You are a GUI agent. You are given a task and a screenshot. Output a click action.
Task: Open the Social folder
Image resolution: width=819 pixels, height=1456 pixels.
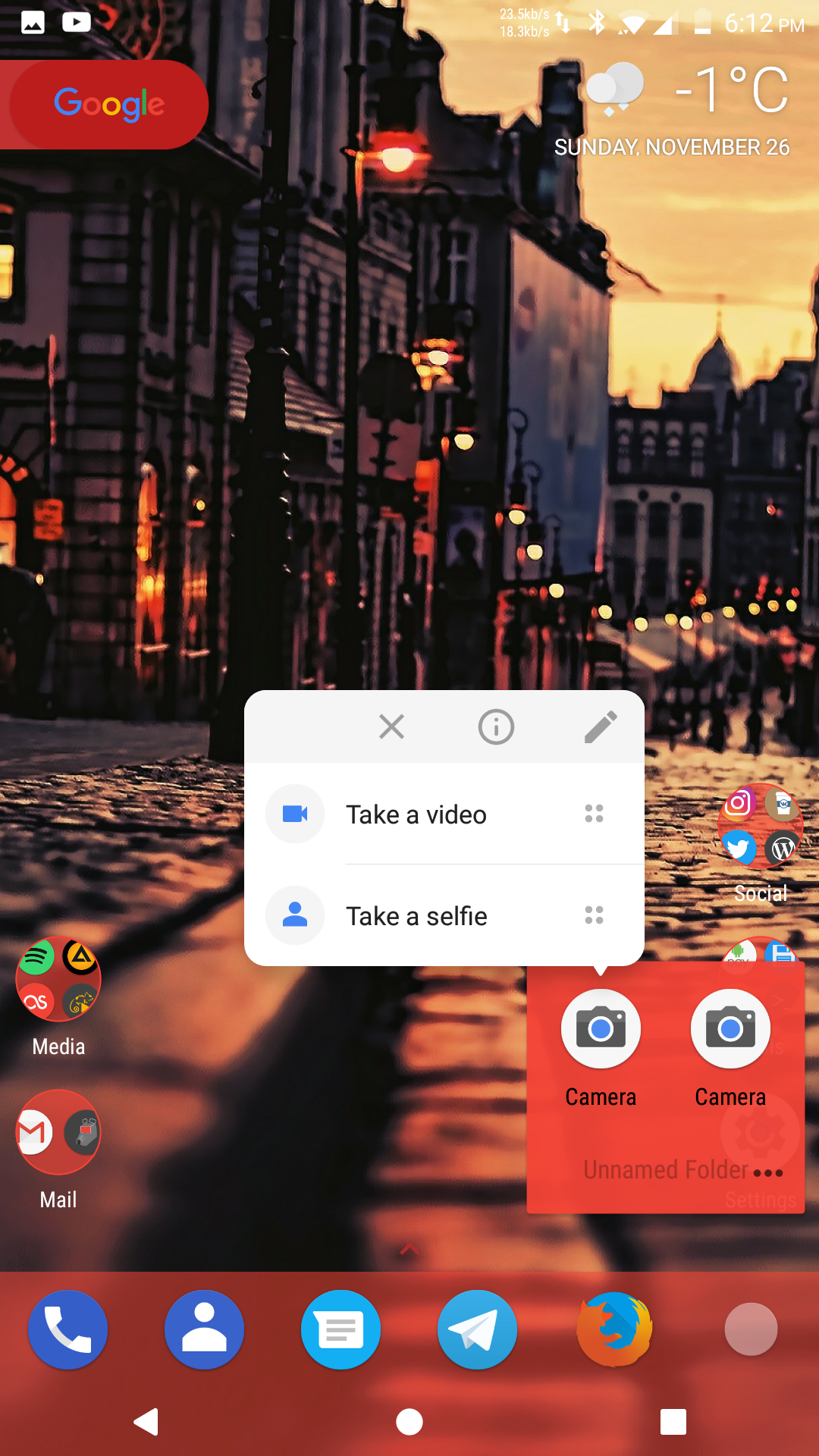(x=761, y=843)
